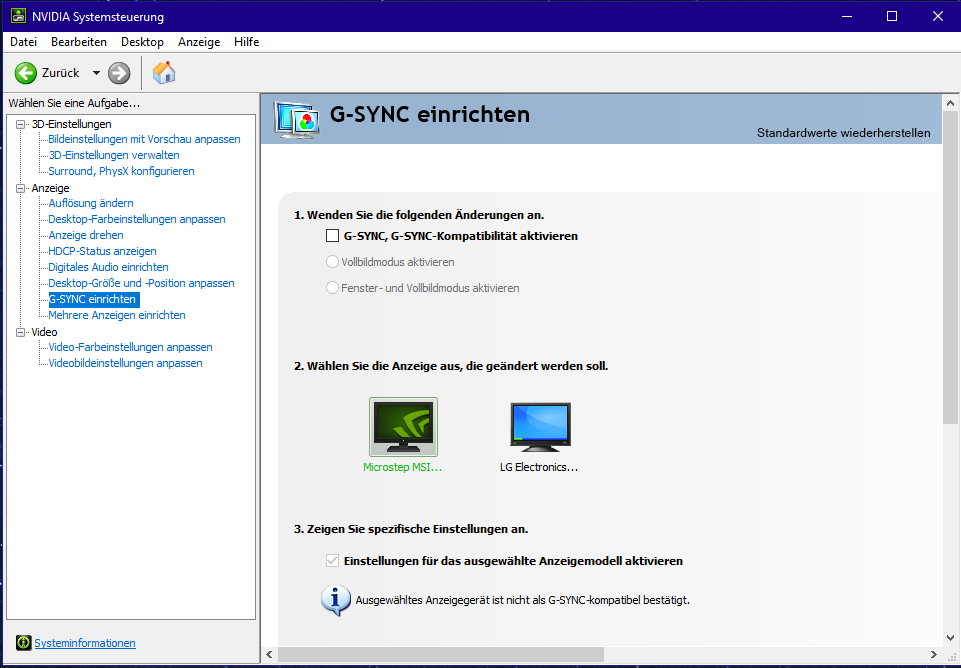
Task: Collapse the 3D-Einstellungen tree node
Action: (x=21, y=124)
